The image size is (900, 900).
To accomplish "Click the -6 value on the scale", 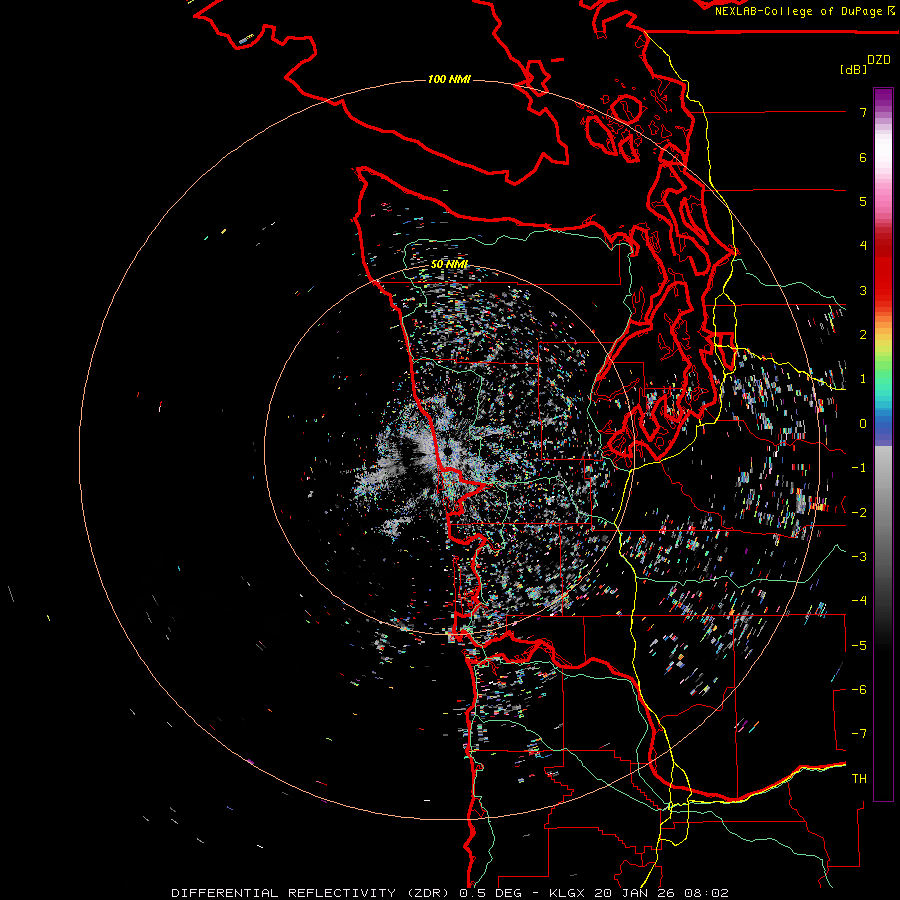I will (x=859, y=689).
